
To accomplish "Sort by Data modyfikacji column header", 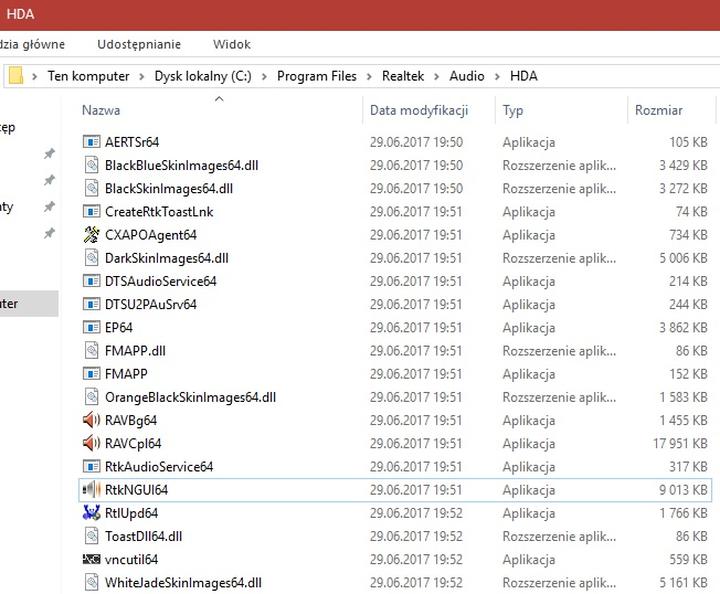I will point(419,110).
